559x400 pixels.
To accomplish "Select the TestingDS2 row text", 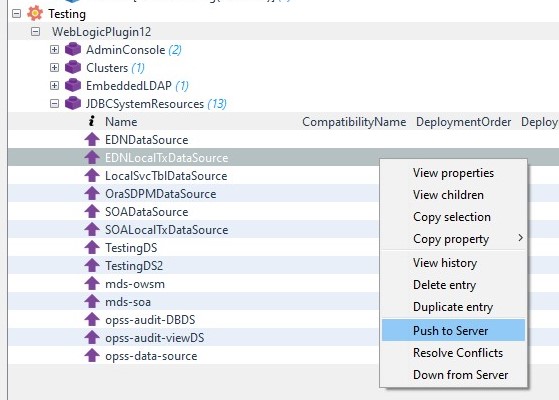I will pos(134,266).
